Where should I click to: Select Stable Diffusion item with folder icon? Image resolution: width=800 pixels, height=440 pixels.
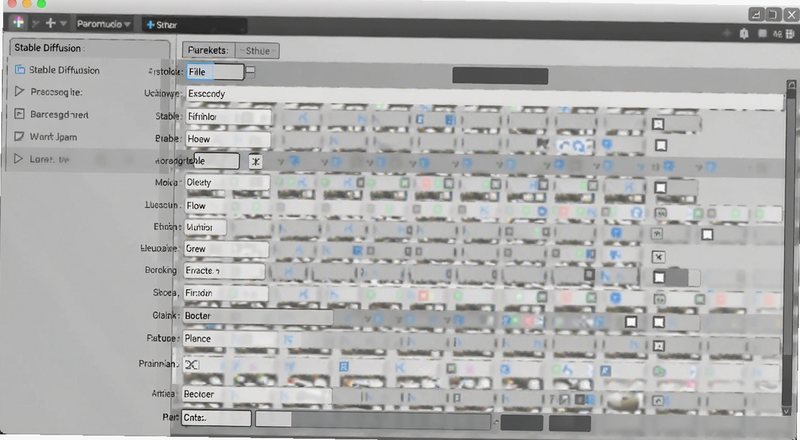click(x=57, y=70)
